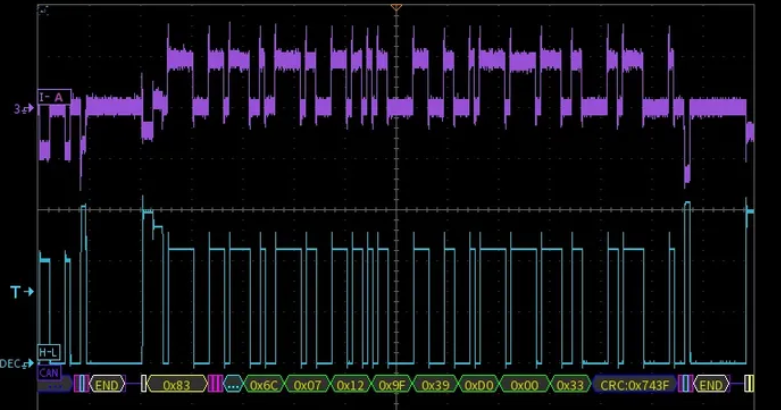Select the CRC:0x743F checksum field
This screenshot has width=781, height=410.
634,384
